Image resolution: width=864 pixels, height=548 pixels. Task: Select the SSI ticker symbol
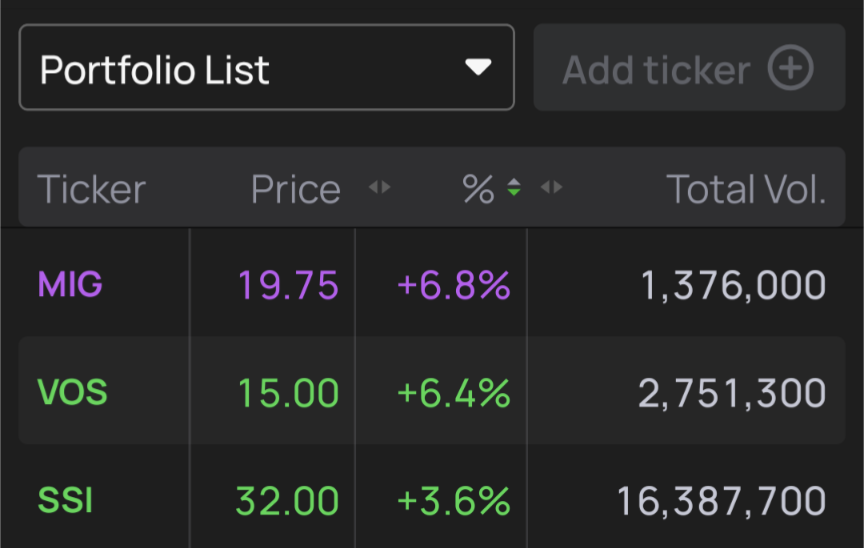tap(65, 500)
